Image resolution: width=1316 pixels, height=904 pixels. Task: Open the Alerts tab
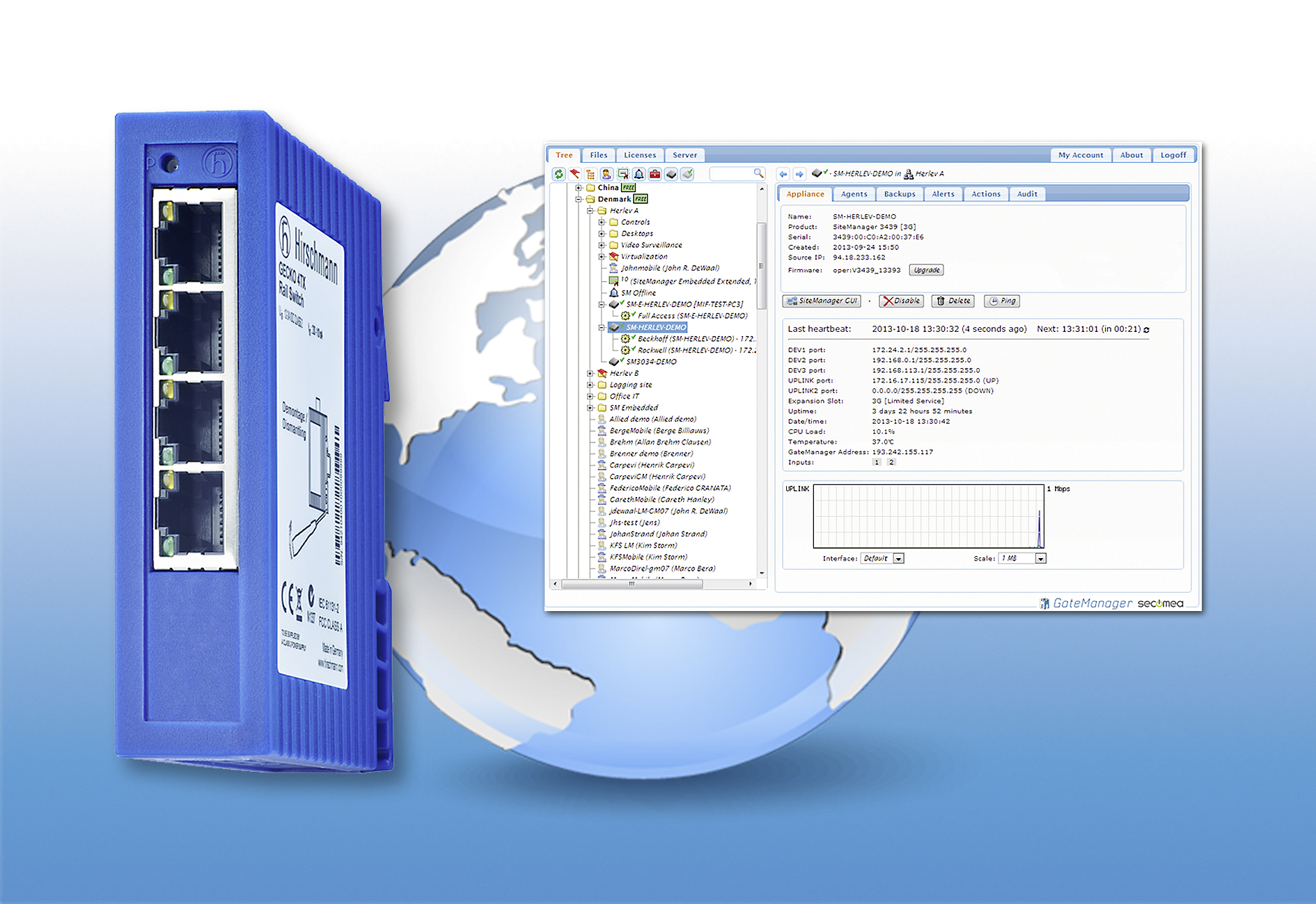(x=943, y=194)
